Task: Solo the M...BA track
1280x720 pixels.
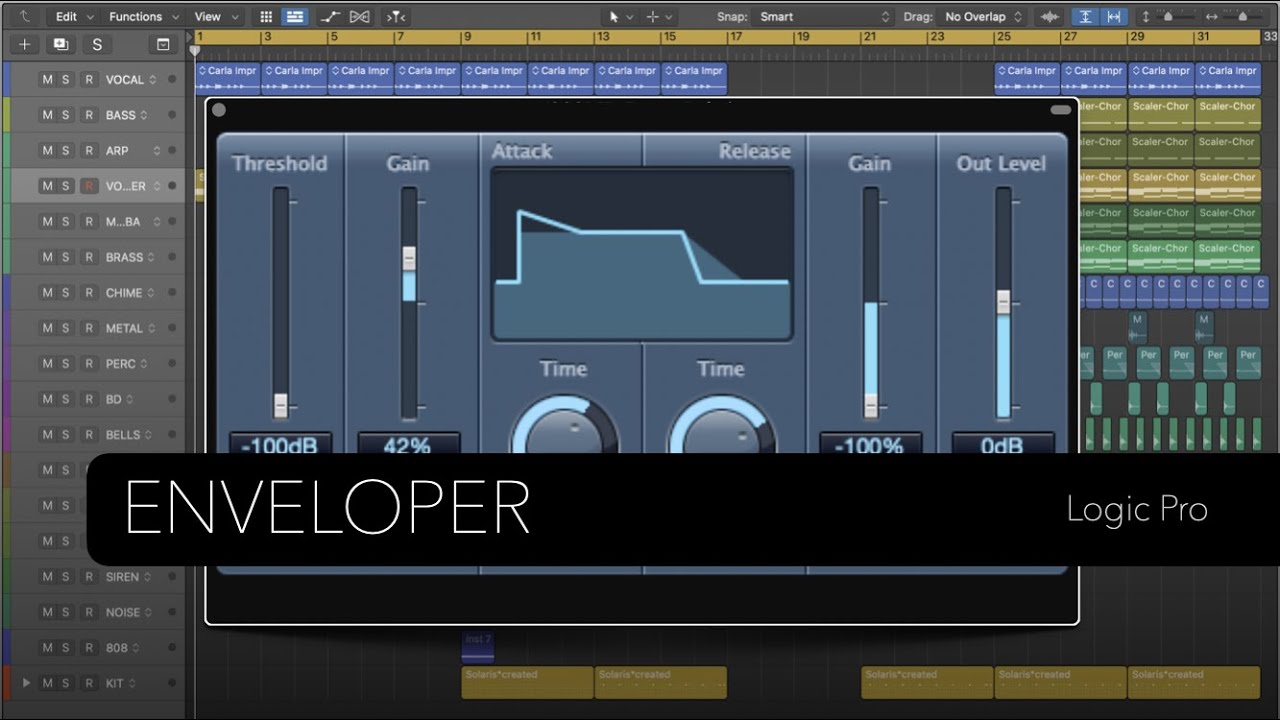Action: click(x=66, y=222)
